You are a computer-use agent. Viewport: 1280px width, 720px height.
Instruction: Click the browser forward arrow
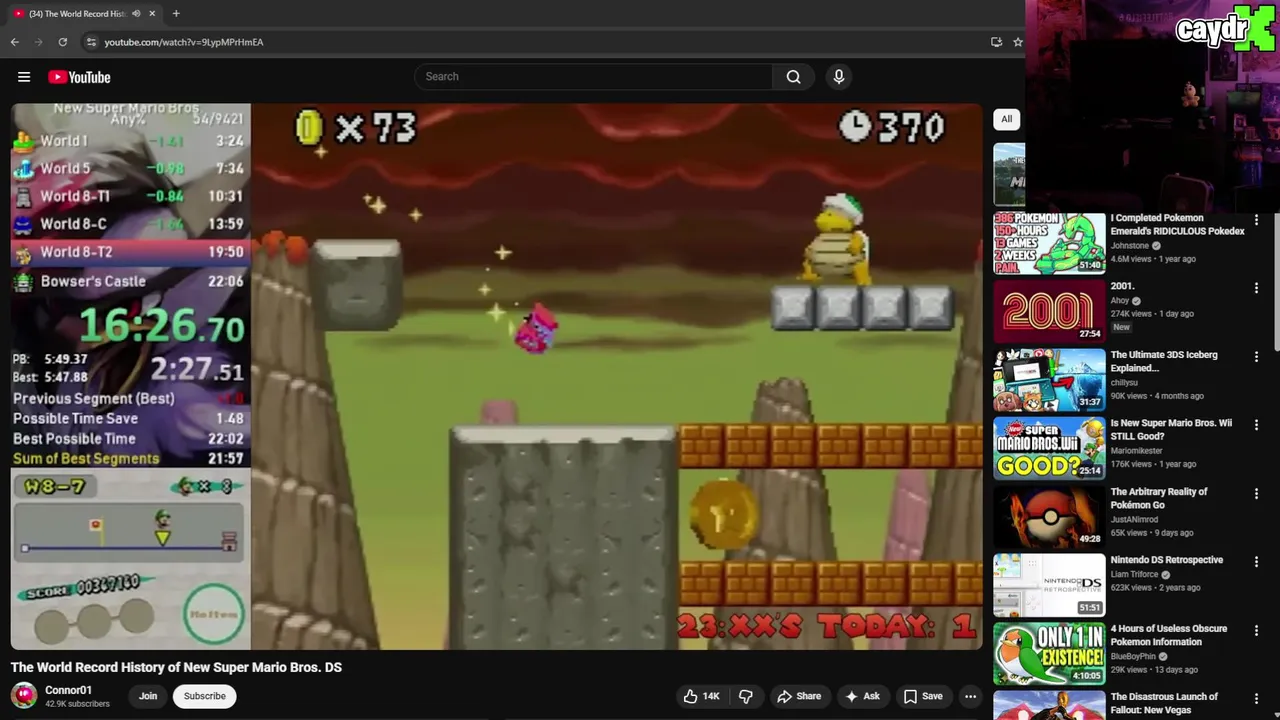38,42
